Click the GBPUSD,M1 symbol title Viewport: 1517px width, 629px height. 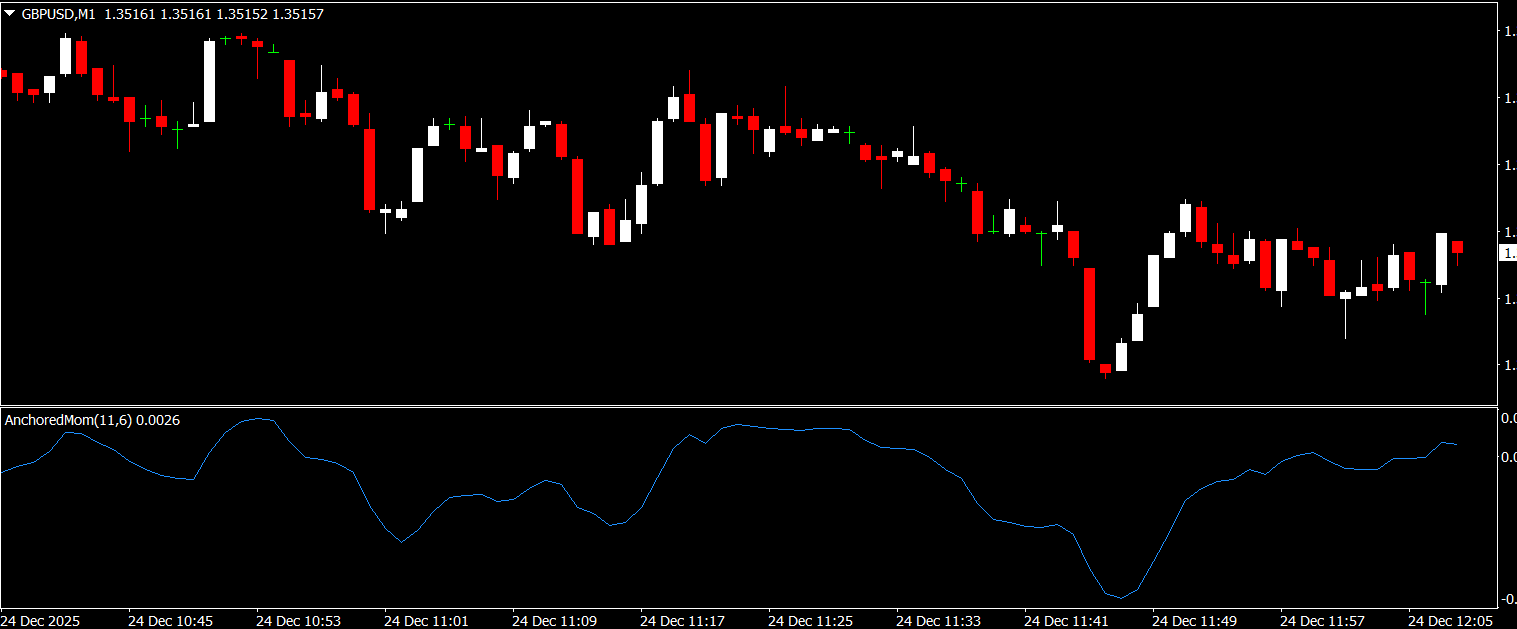click(59, 15)
